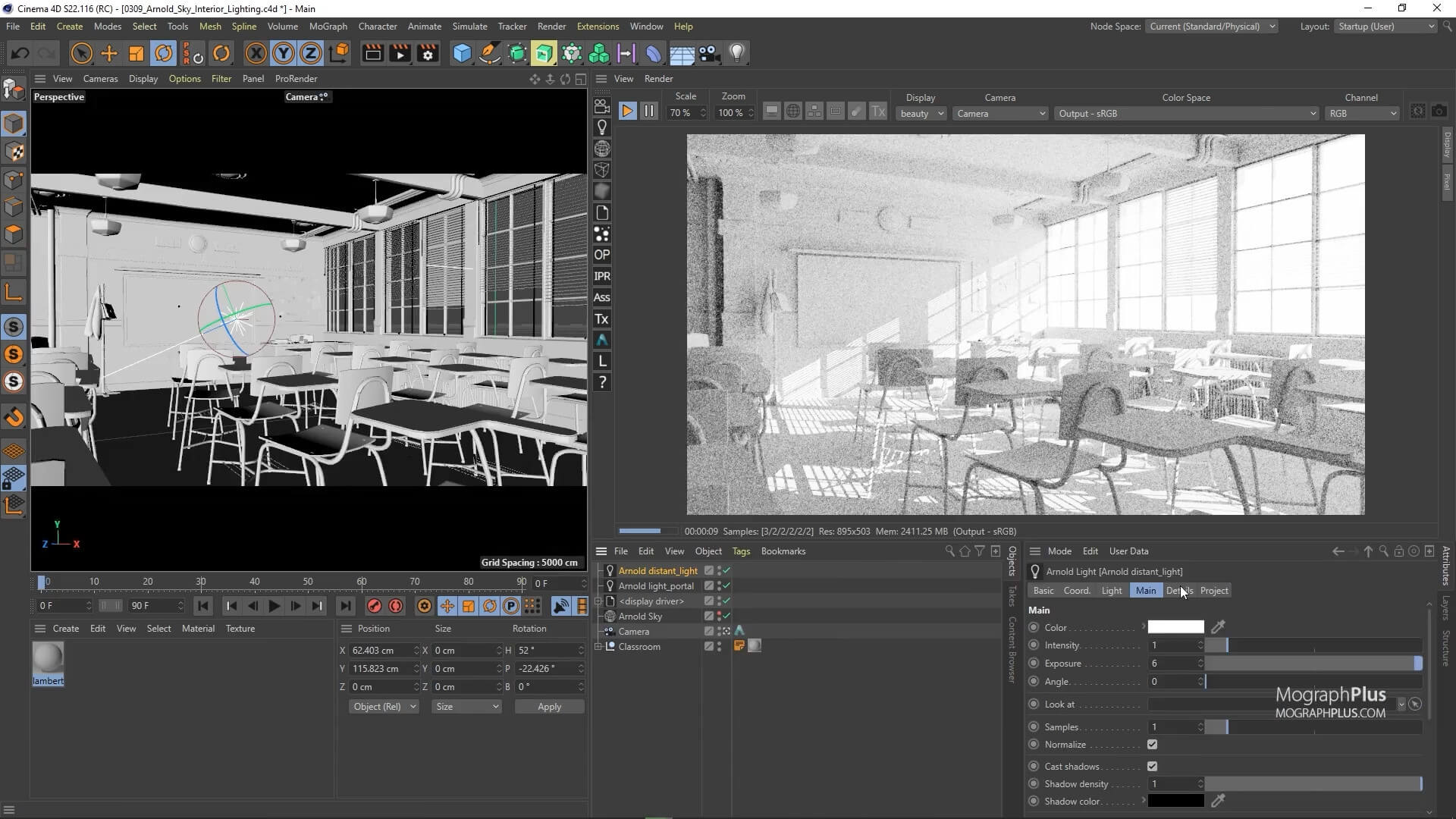The image size is (1456, 819).
Task: Click the Render to Picture Viewer icon
Action: (x=399, y=53)
